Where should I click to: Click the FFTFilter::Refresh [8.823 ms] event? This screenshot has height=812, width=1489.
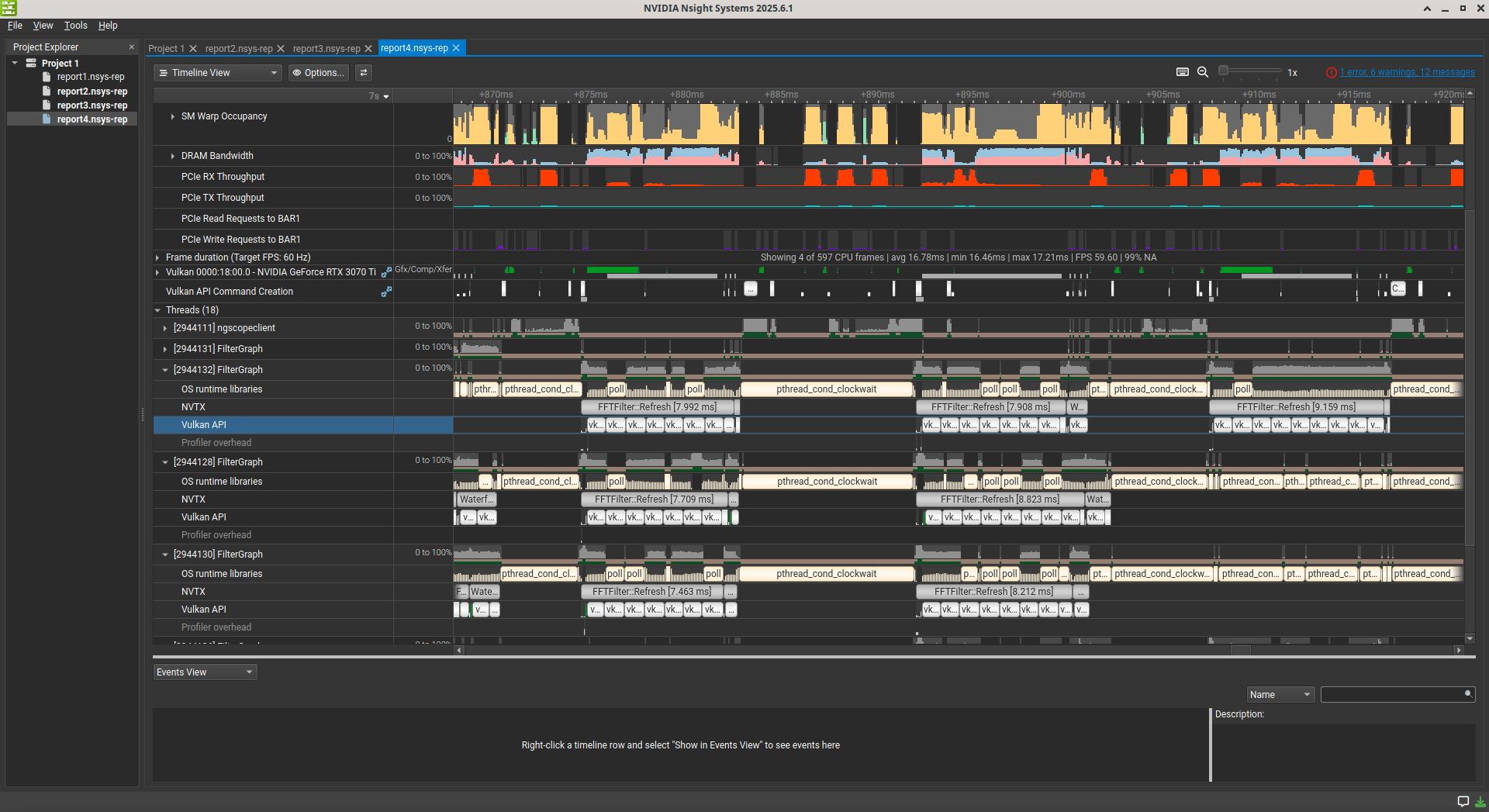(1000, 499)
